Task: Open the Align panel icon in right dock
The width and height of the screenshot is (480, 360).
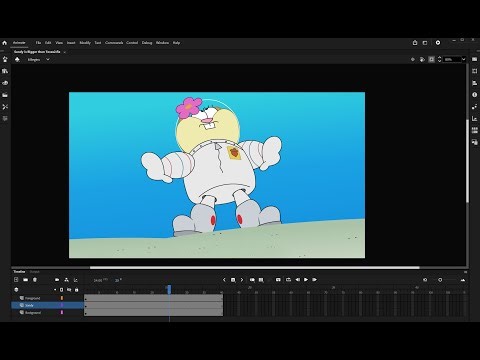Action: (x=475, y=83)
